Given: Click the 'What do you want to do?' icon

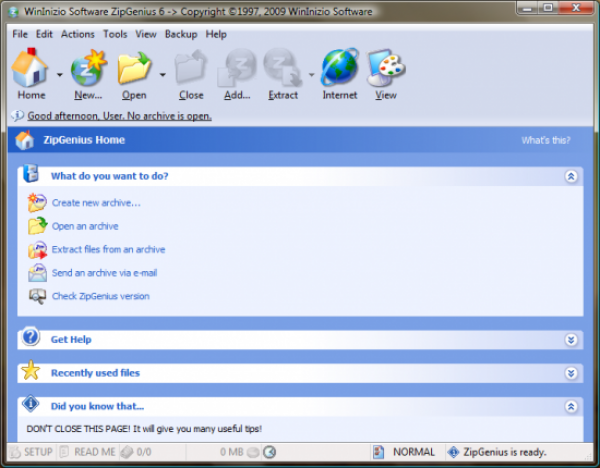Looking at the screenshot, I should pyautogui.click(x=31, y=173).
